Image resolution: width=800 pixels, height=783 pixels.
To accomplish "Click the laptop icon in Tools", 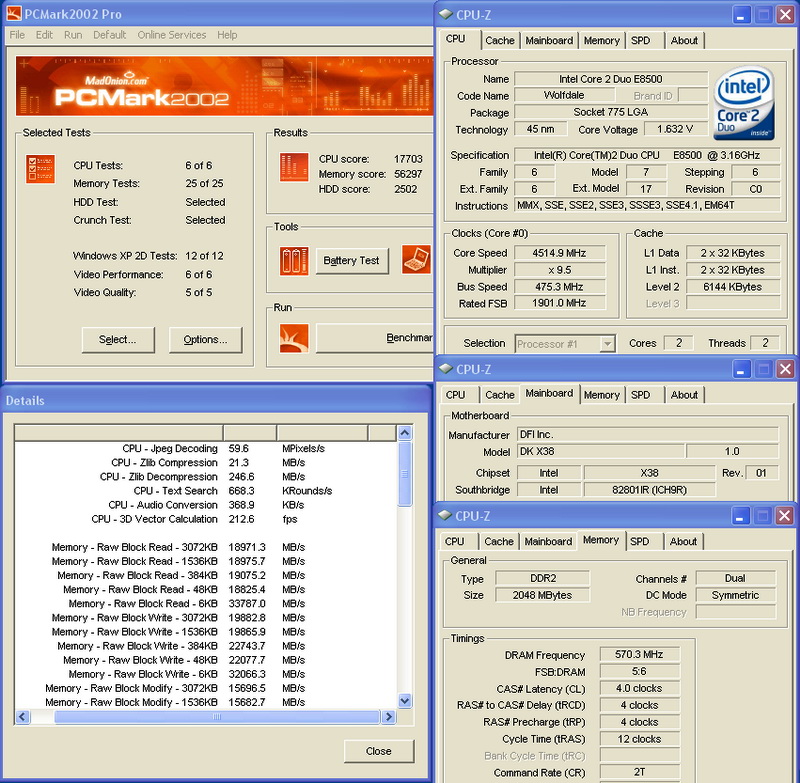I will click(416, 260).
